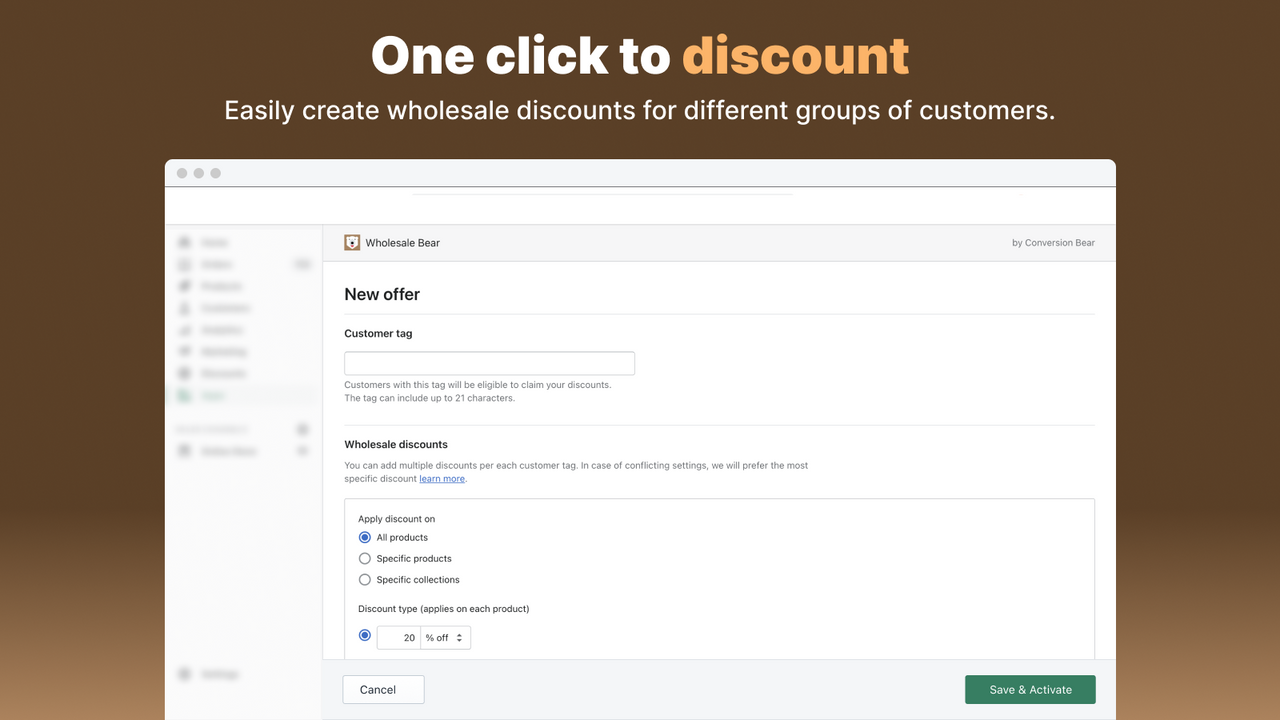Click the Wholesale Bear app logo icon
The height and width of the screenshot is (720, 1280).
click(352, 242)
